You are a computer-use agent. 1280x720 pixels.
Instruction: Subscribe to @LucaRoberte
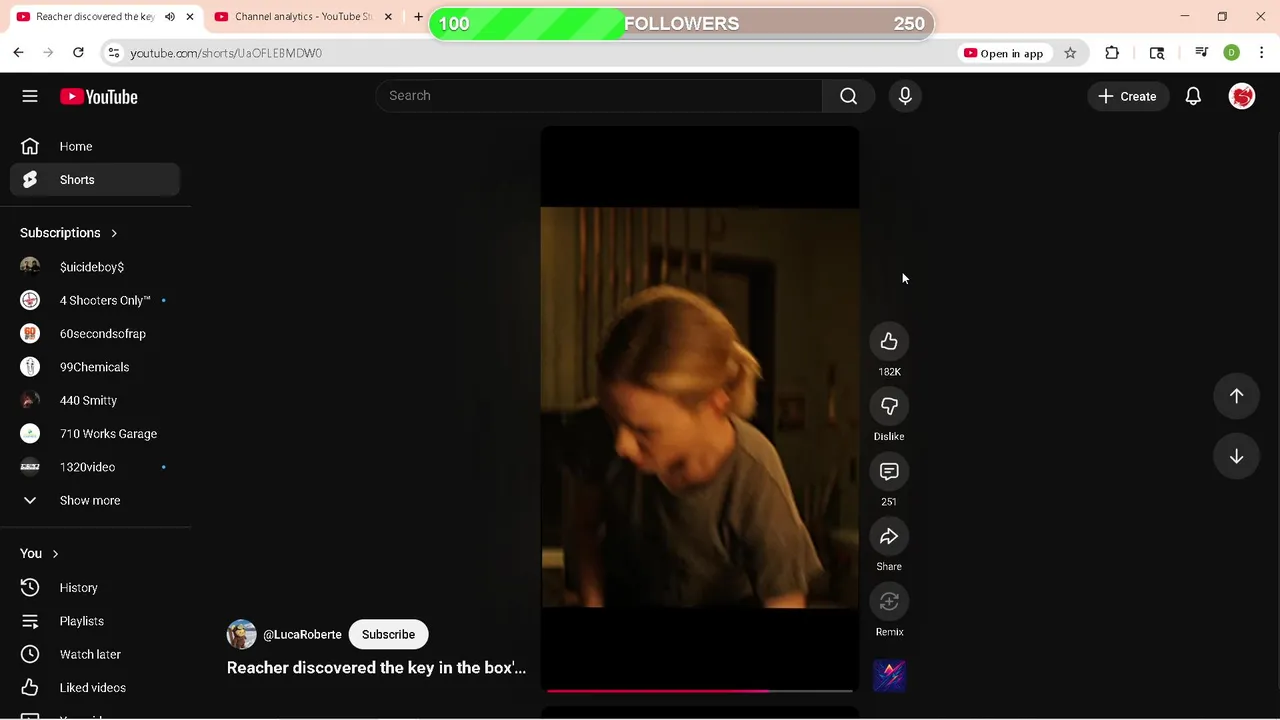point(388,634)
